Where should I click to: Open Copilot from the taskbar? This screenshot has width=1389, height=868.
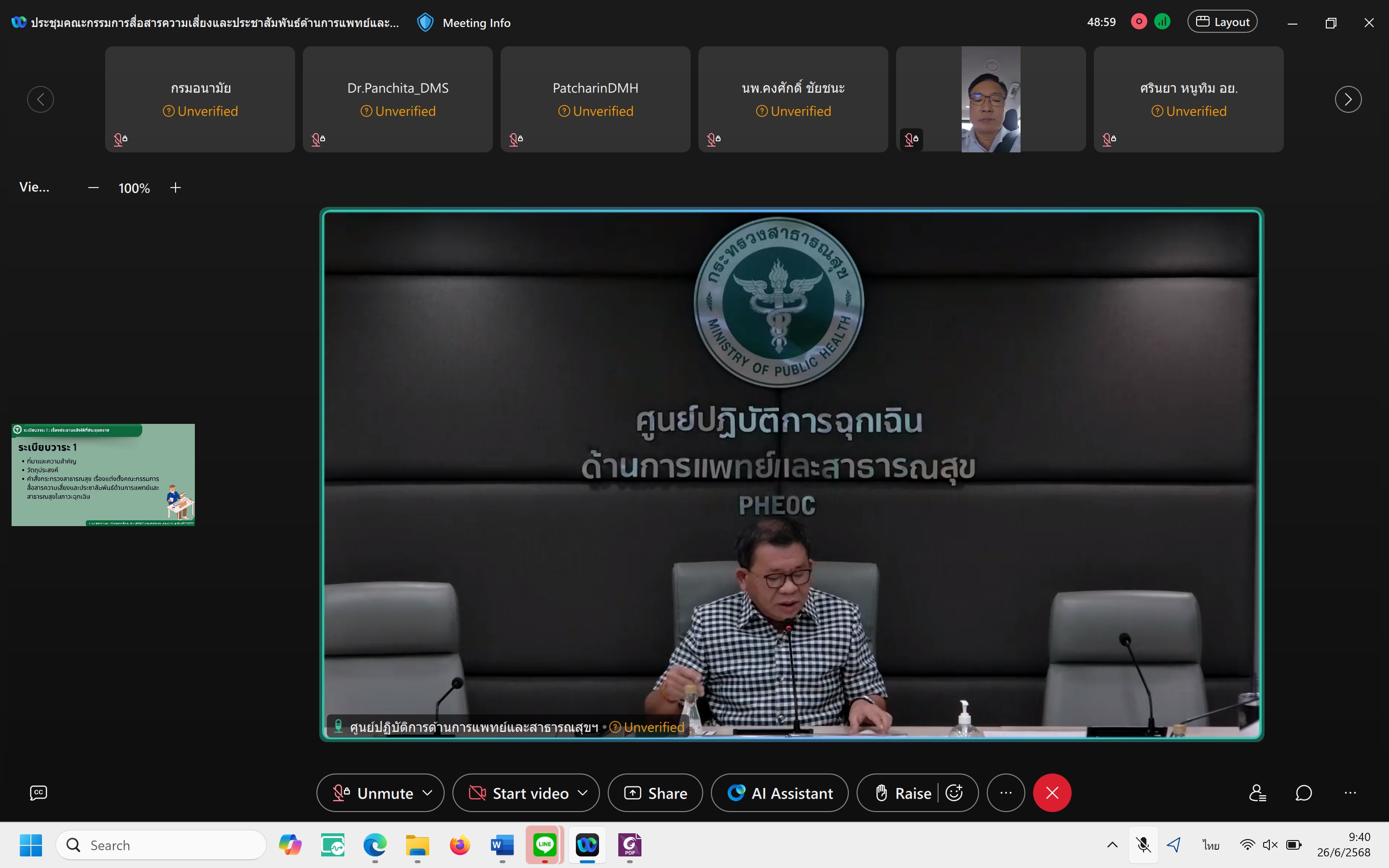(x=290, y=845)
